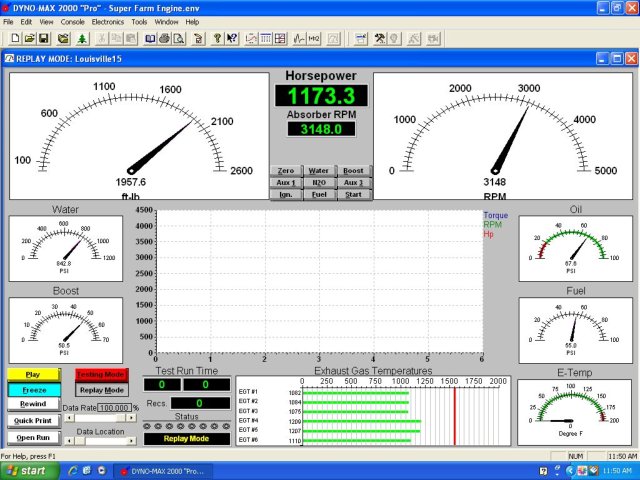
Task: Click the Torque legend label
Action: point(496,215)
